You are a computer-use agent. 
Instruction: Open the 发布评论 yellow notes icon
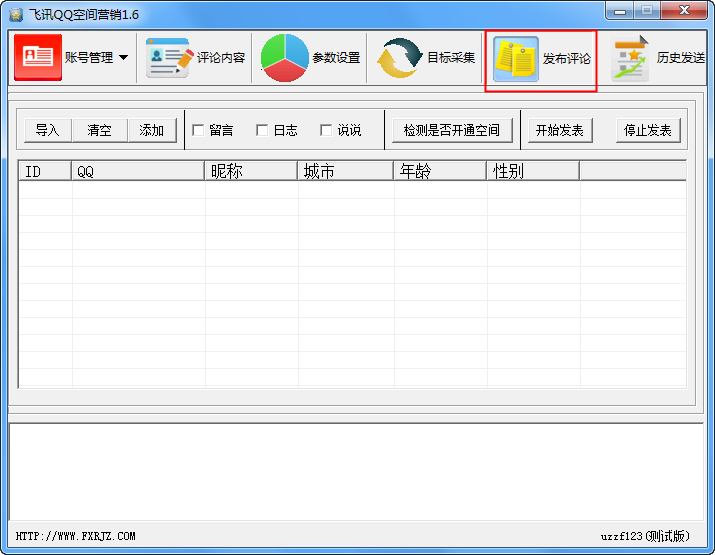516,59
